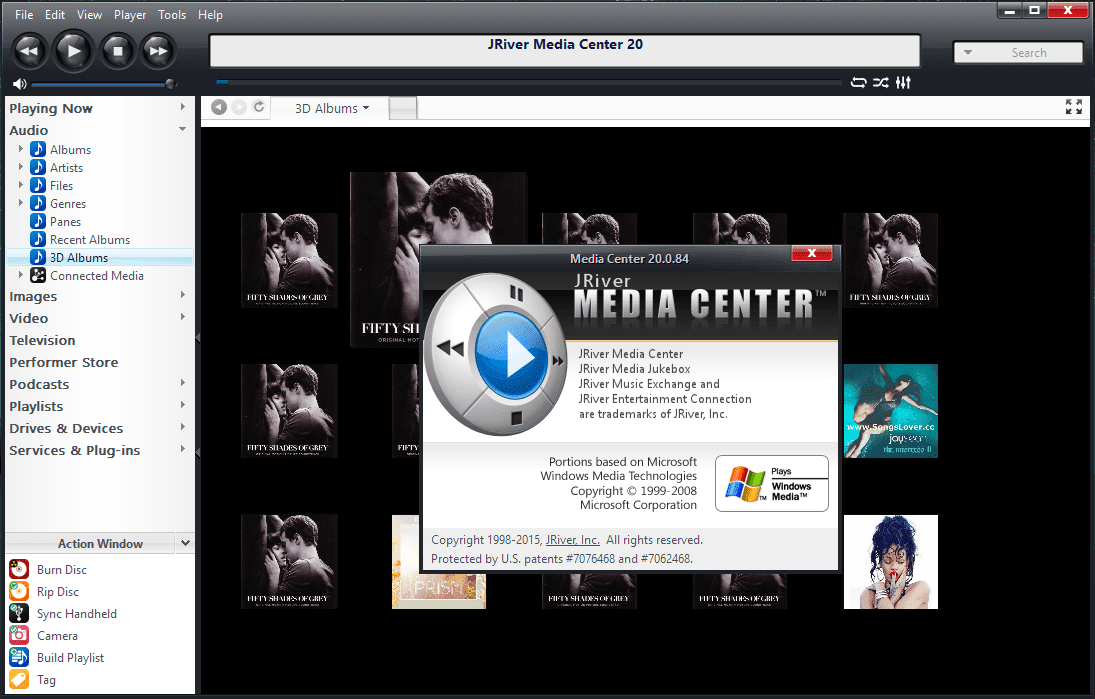The image size is (1095, 699).
Task: Close the Media Center 20.0.84 about dialog
Action: pyautogui.click(x=811, y=253)
